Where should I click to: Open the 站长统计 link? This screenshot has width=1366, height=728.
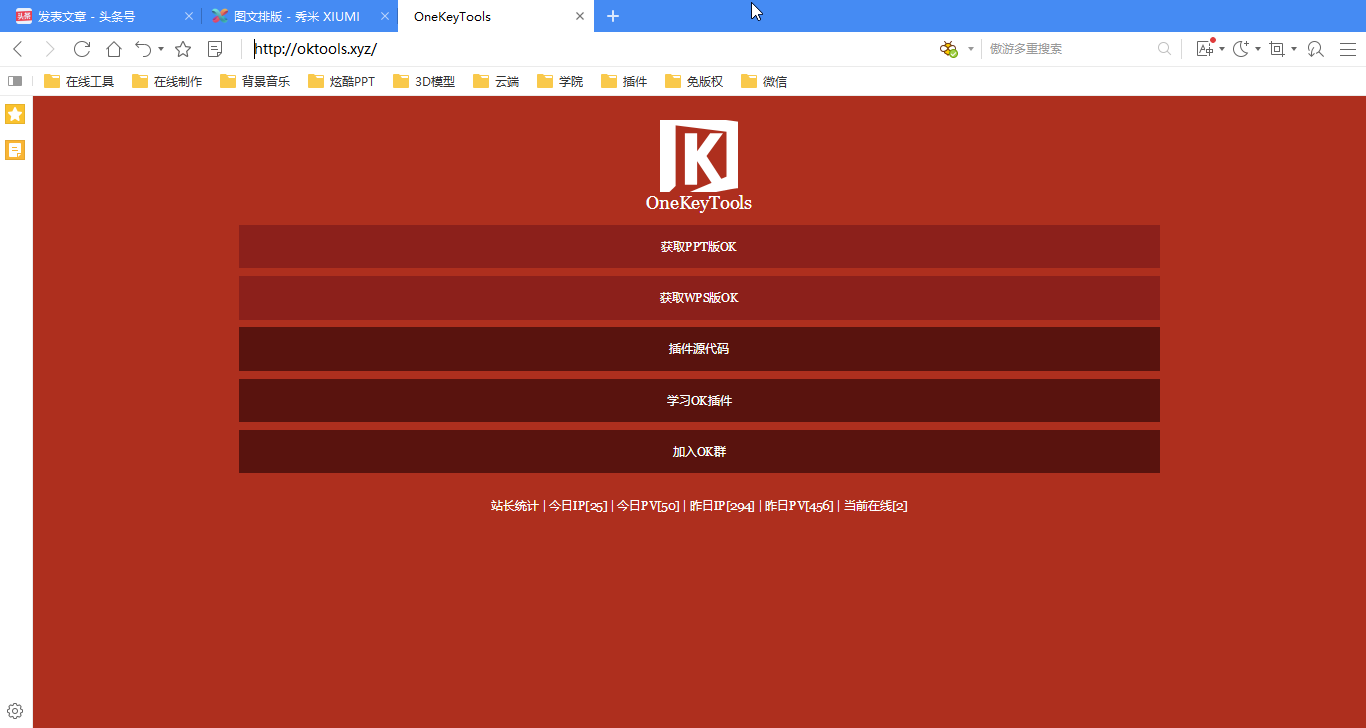click(x=514, y=506)
